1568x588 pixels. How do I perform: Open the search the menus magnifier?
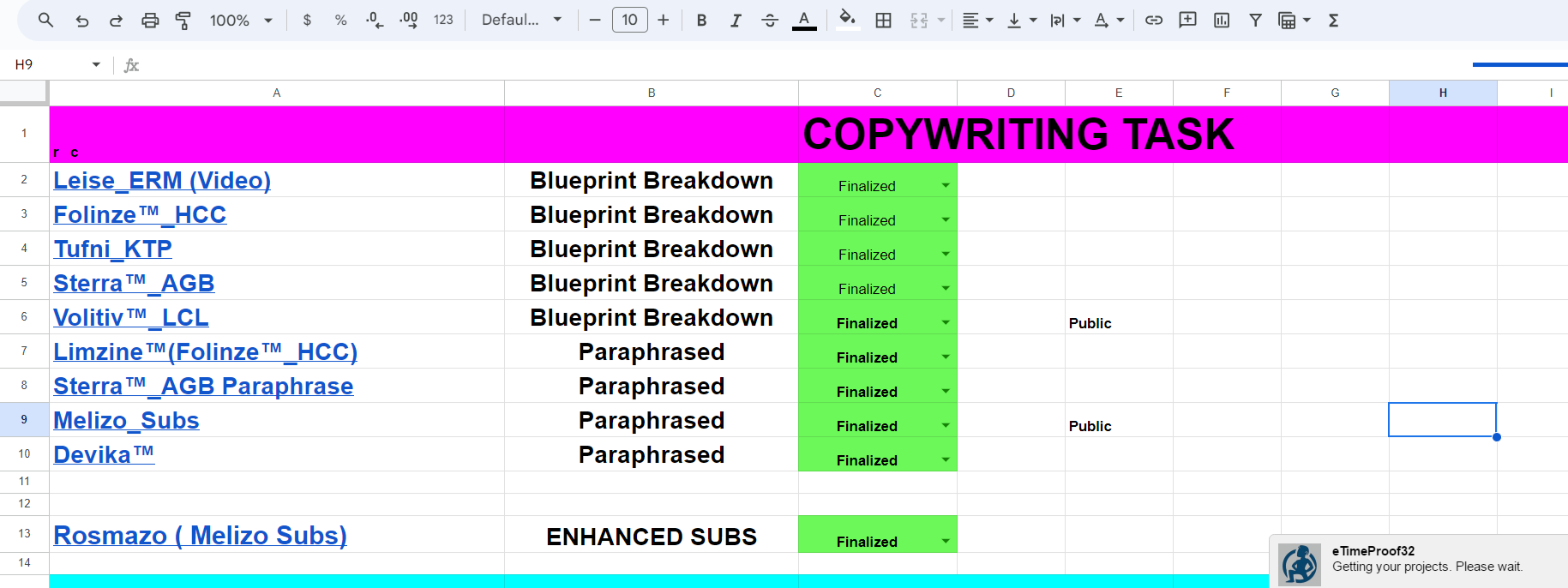point(46,20)
